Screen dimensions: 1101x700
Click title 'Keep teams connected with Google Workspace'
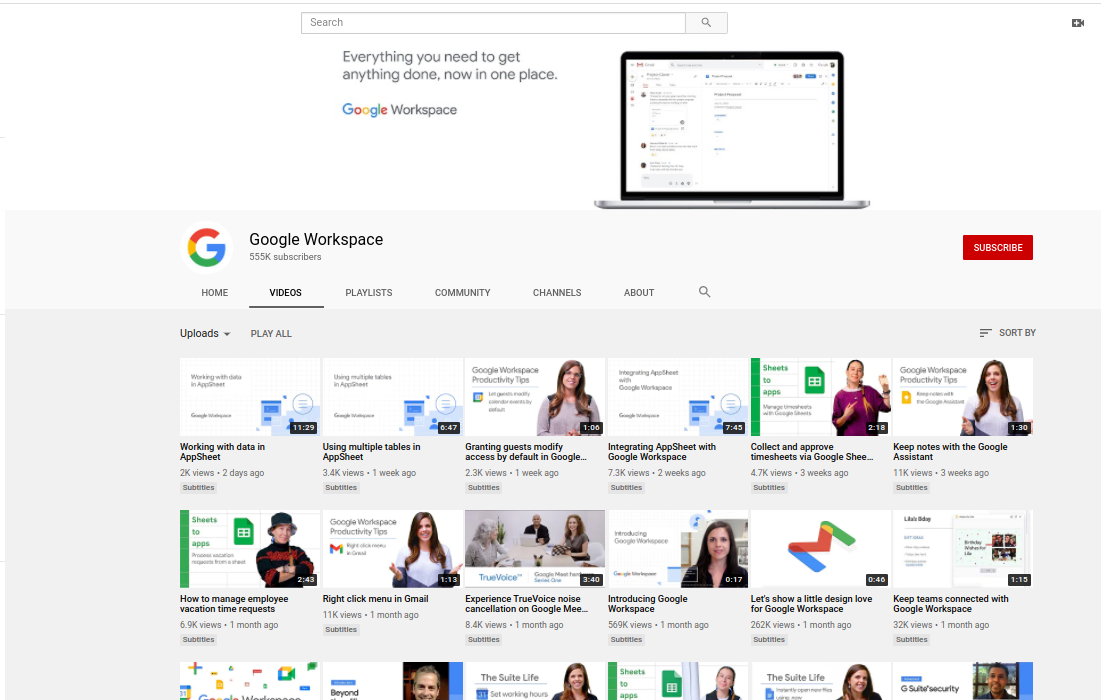(951, 604)
